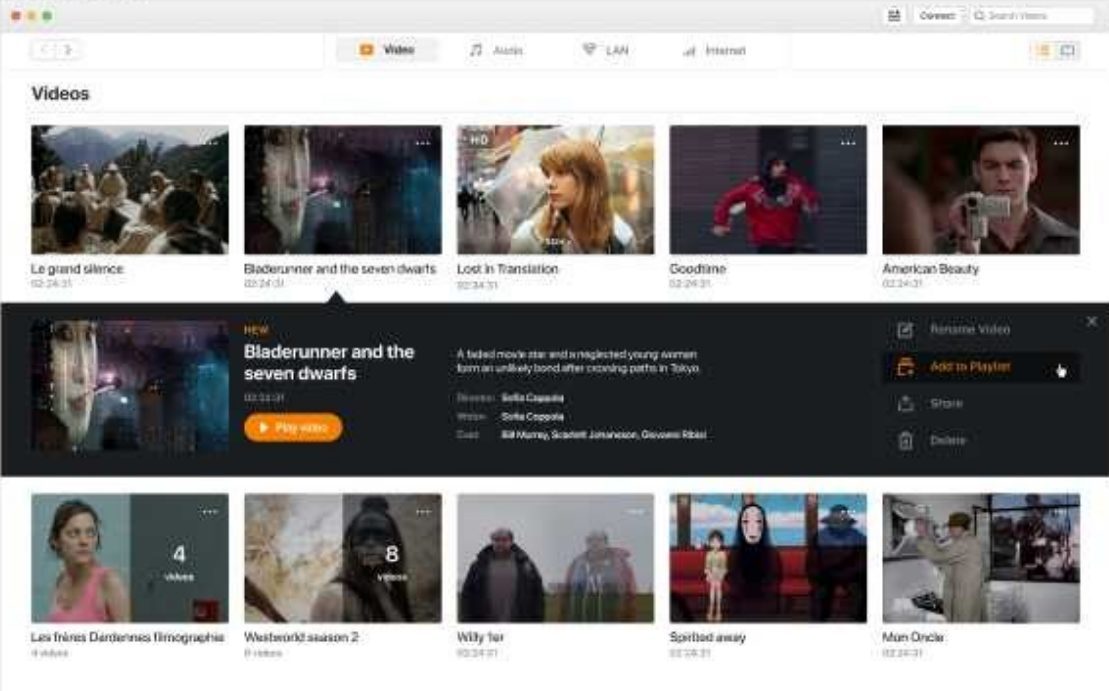Click the calendar icon beside Connect
This screenshot has height=691, width=1109.
pos(894,16)
